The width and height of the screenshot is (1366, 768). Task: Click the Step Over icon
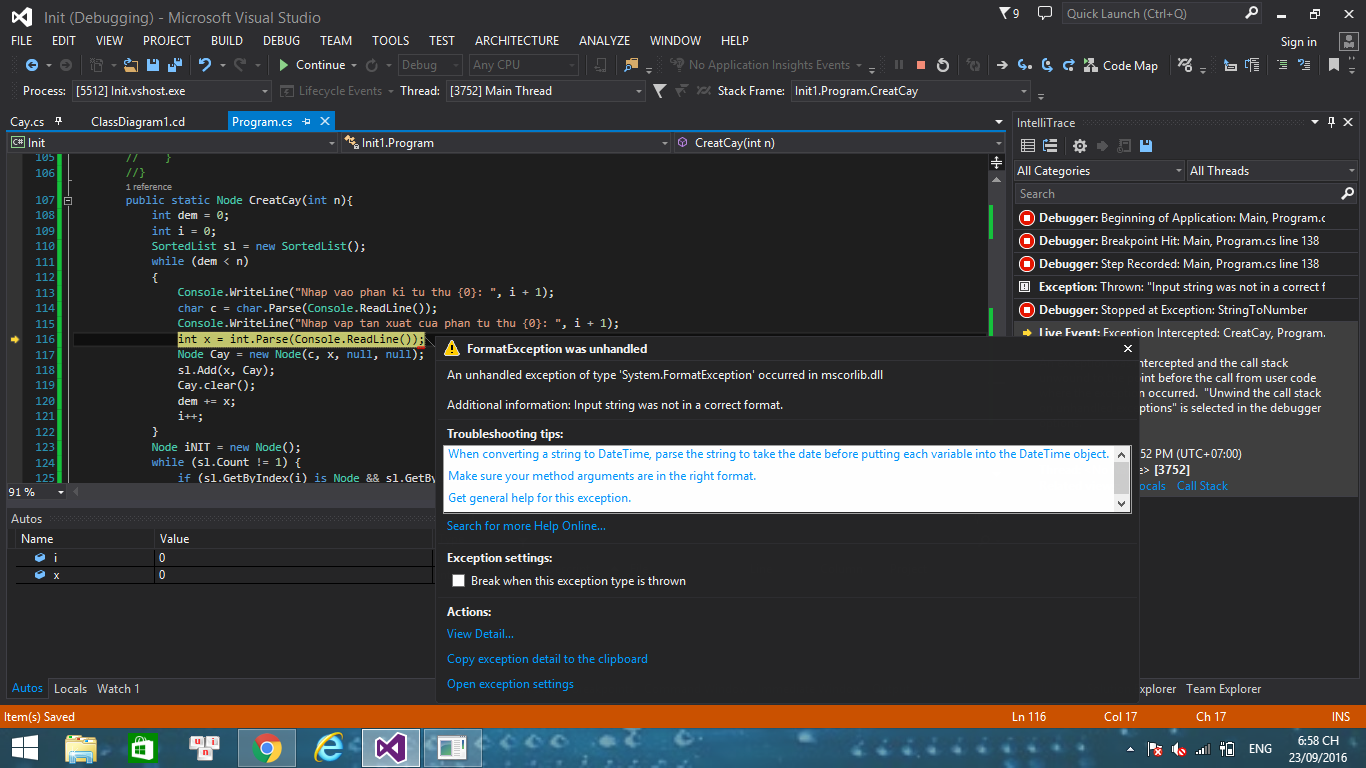click(x=1046, y=65)
